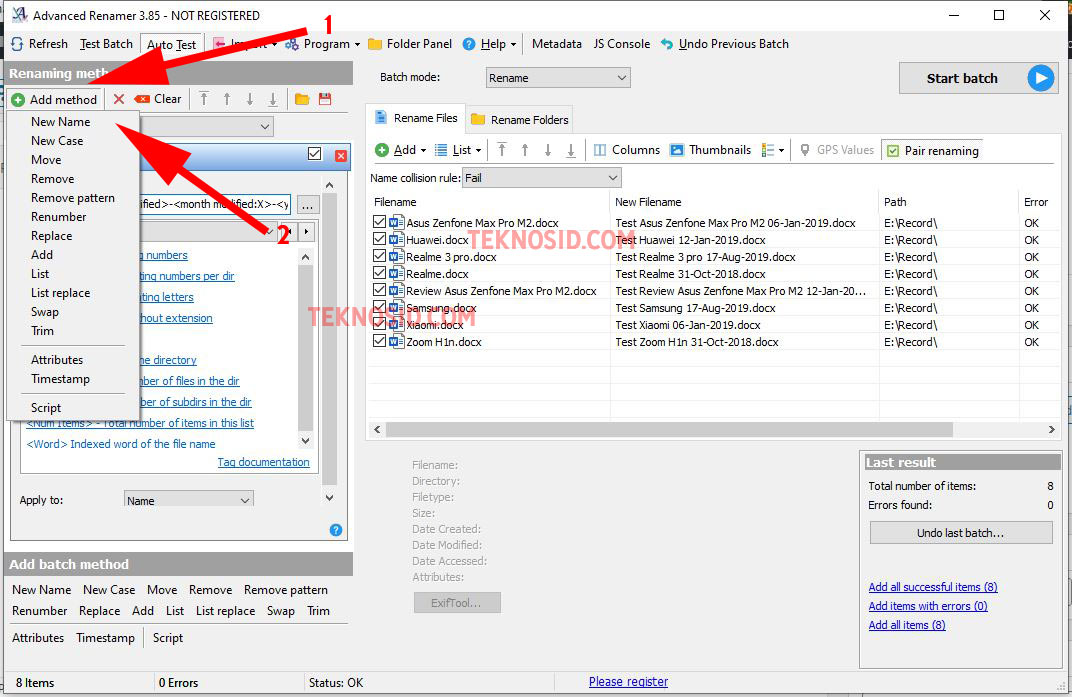This screenshot has width=1072, height=697.
Task: Start the batch with the Start batch button
Action: tap(978, 78)
